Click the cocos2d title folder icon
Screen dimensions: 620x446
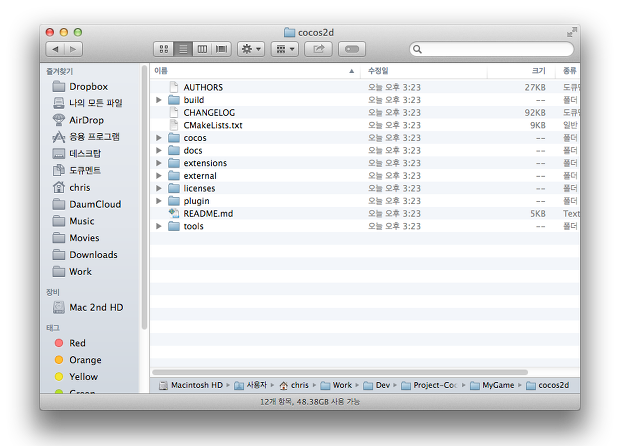pos(289,32)
